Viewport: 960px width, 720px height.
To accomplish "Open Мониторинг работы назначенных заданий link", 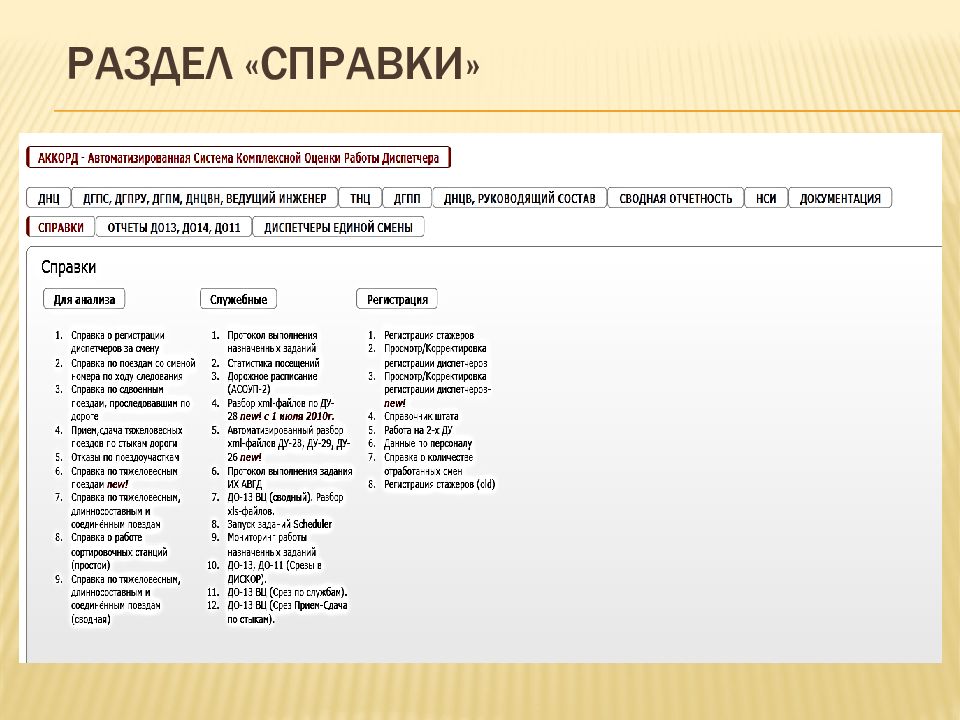I will coord(271,544).
